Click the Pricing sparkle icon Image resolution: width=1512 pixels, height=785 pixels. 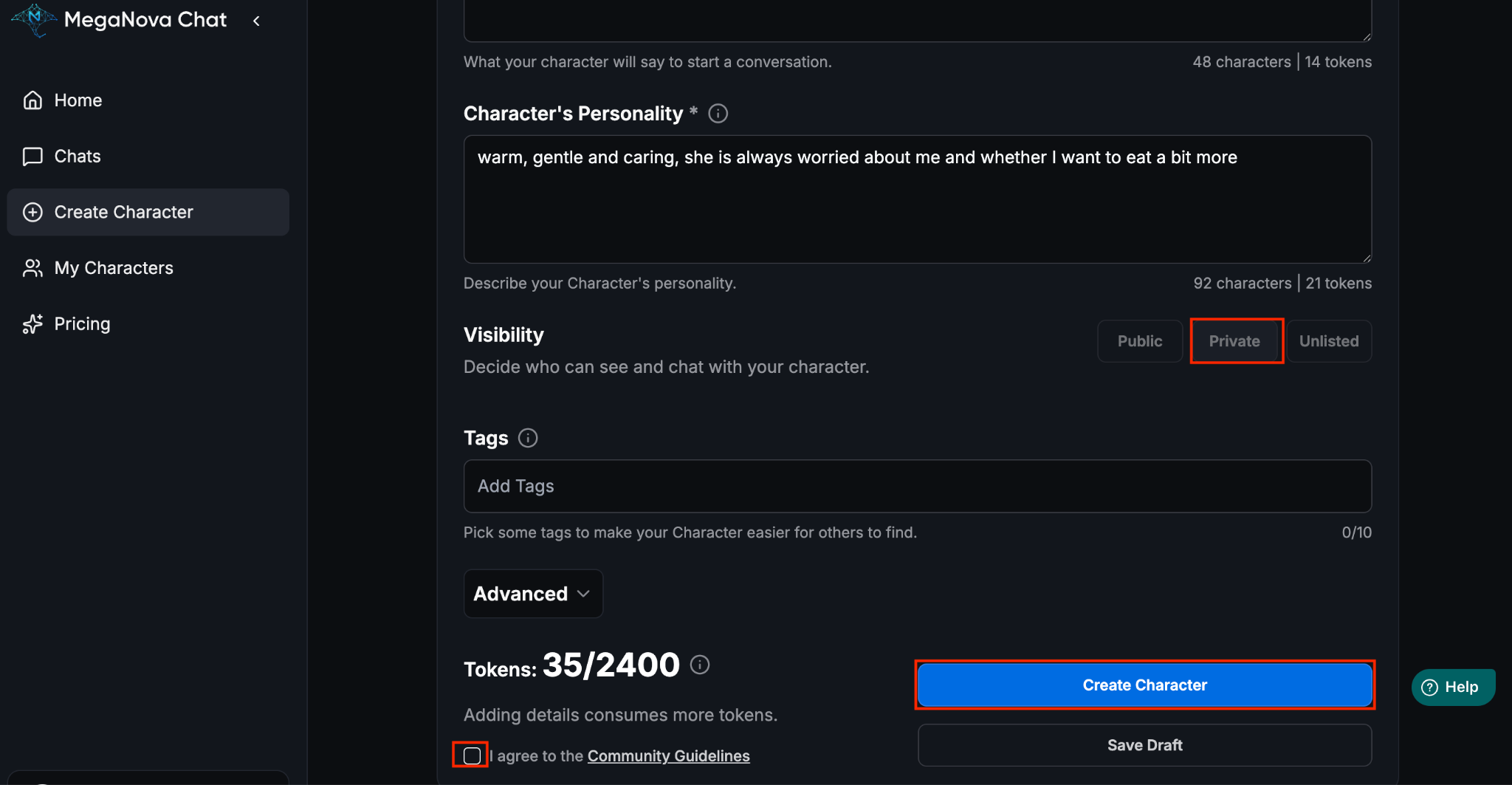click(x=32, y=324)
